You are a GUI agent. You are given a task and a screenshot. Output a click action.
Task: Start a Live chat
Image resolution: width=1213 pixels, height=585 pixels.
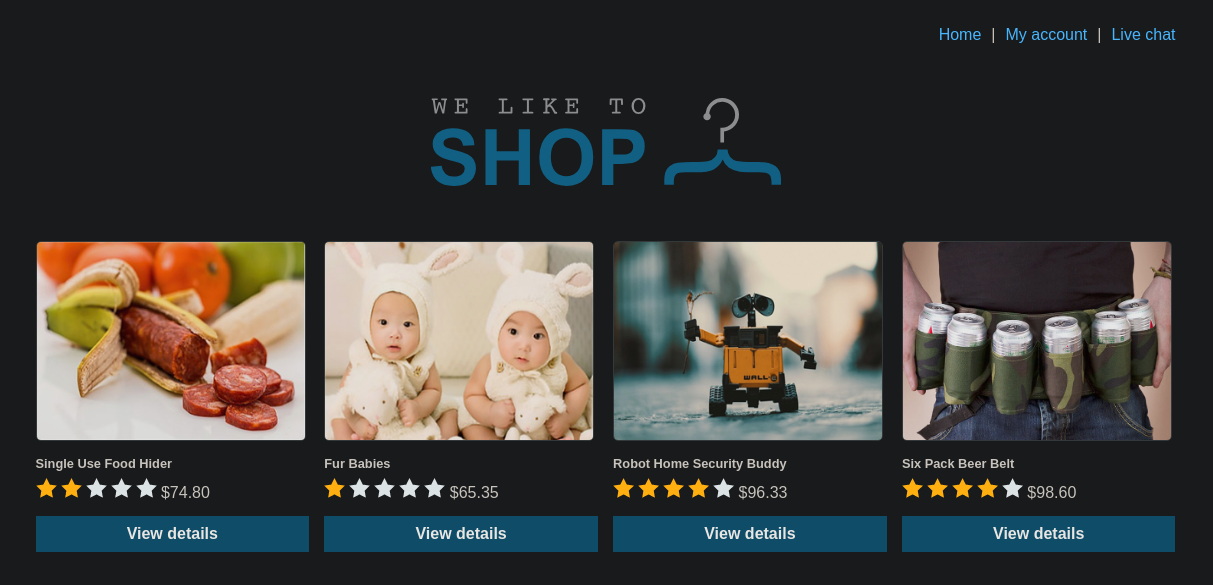1143,35
